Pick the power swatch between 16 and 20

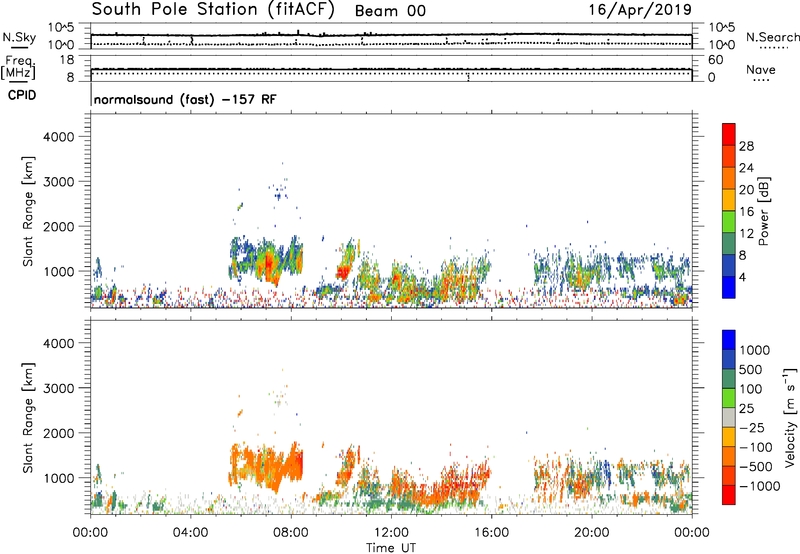click(x=729, y=199)
